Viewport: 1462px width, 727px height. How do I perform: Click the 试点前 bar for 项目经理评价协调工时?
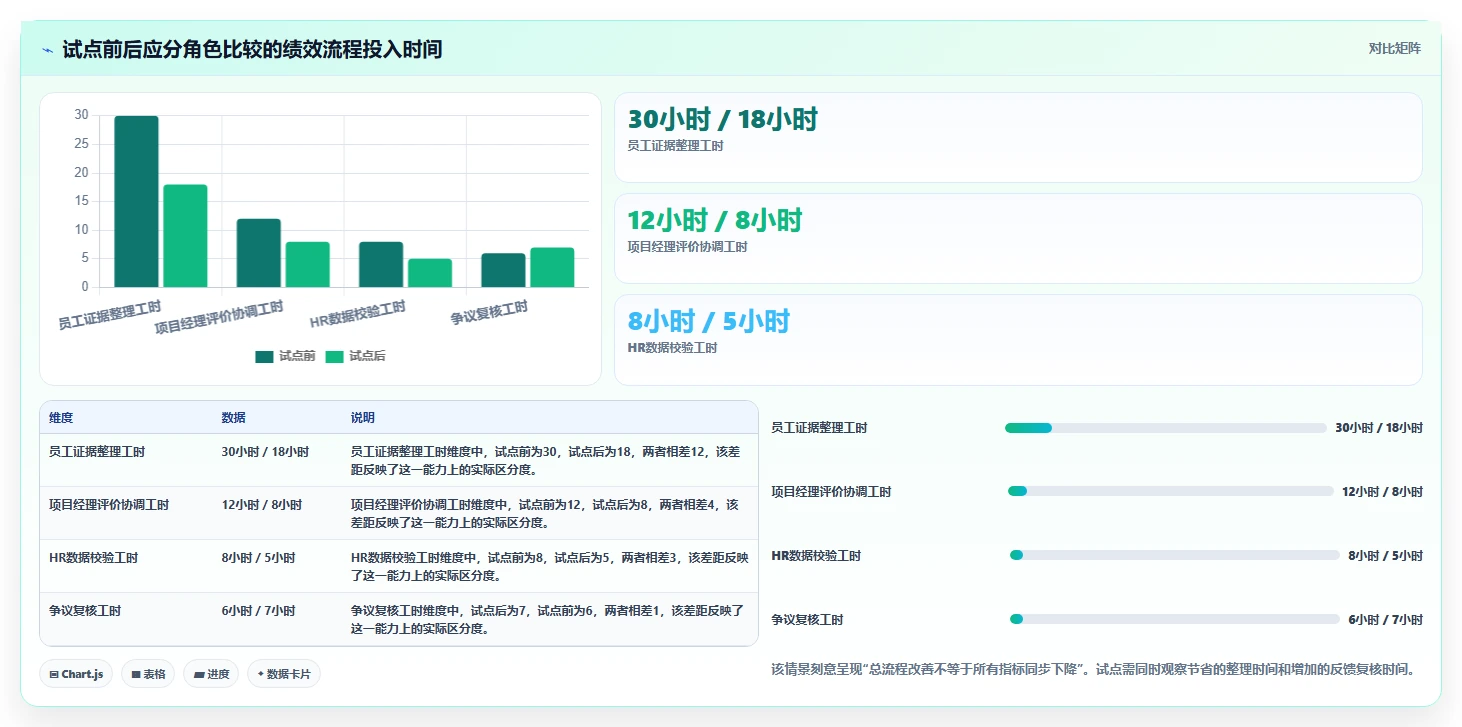(x=258, y=253)
